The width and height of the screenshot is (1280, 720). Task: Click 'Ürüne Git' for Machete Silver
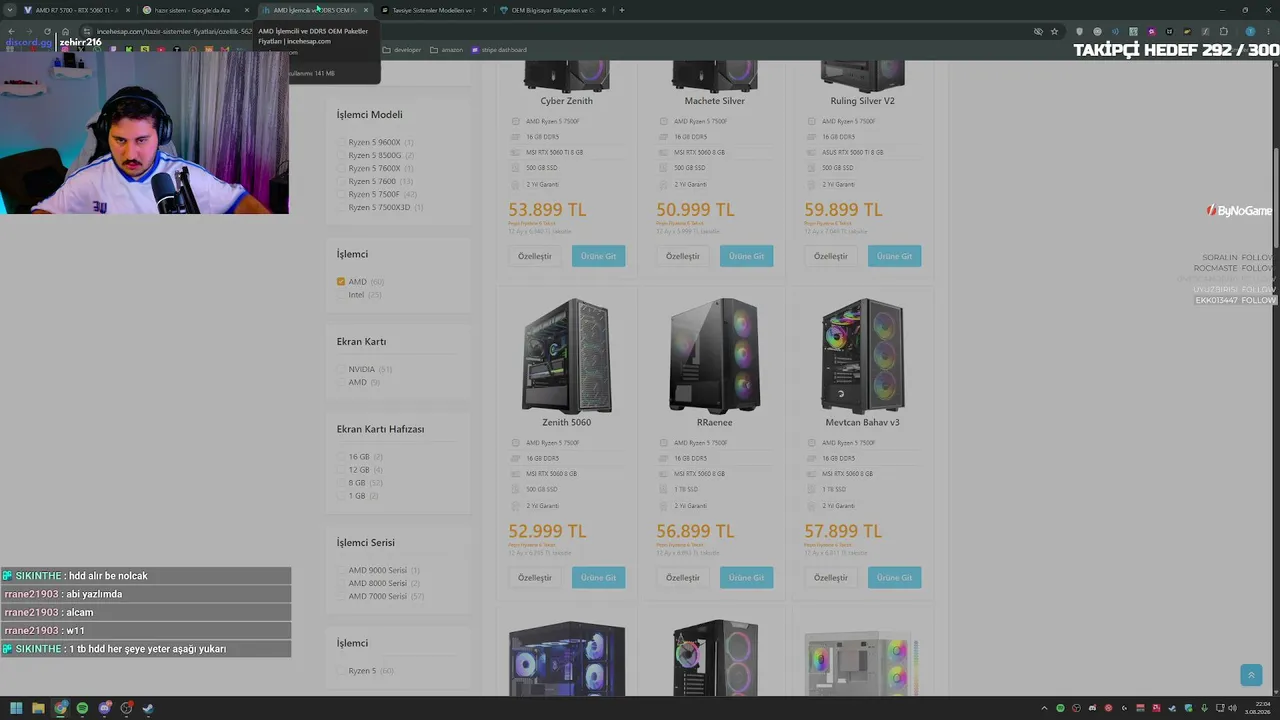pos(747,256)
